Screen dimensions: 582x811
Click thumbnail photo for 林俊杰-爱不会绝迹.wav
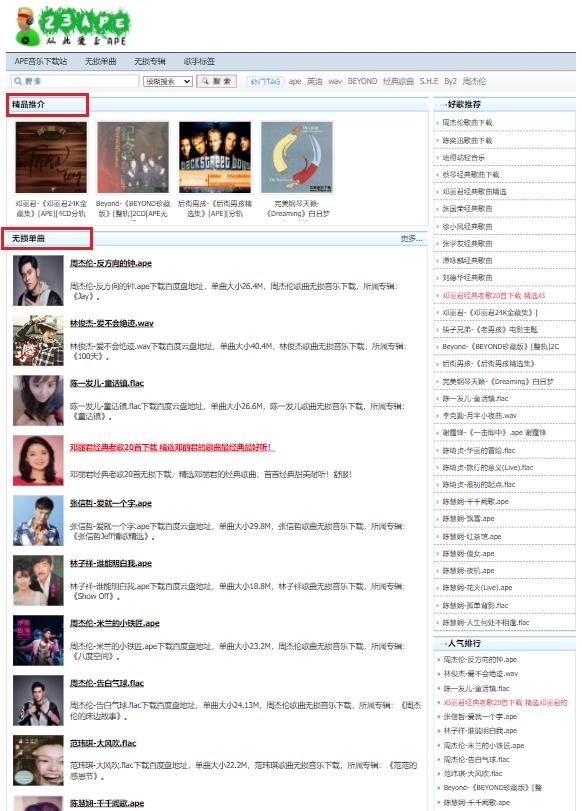(x=38, y=341)
